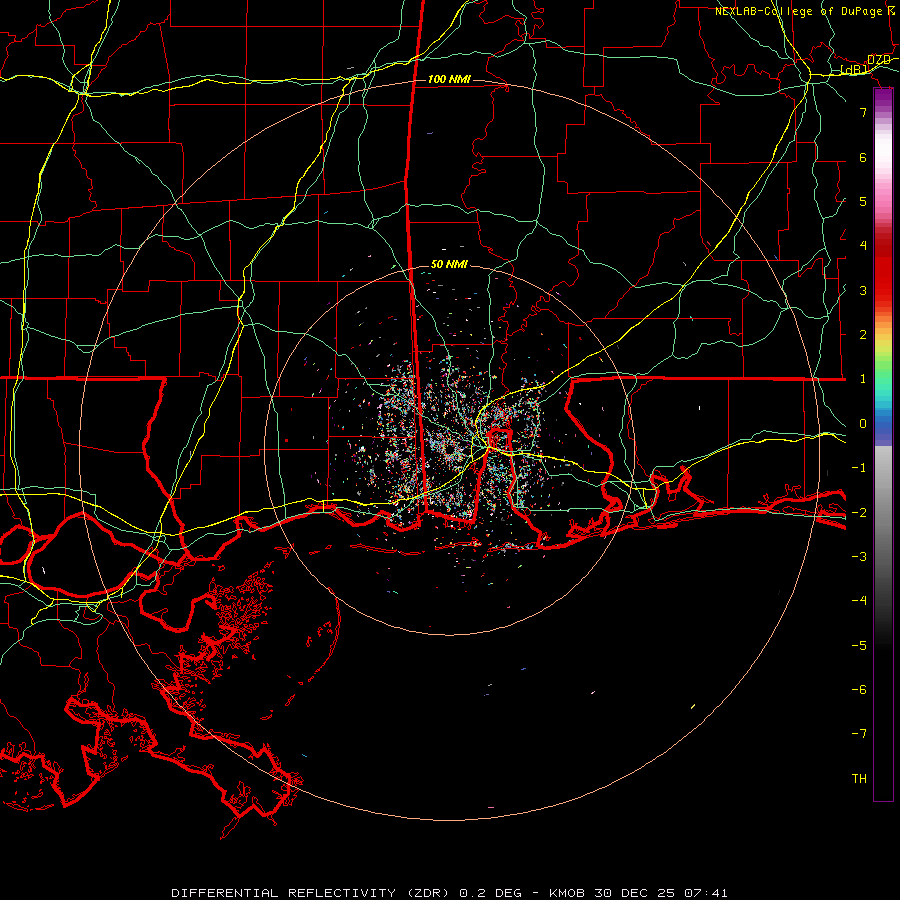Click the scale value -3
The height and width of the screenshot is (900, 900).
(859, 557)
